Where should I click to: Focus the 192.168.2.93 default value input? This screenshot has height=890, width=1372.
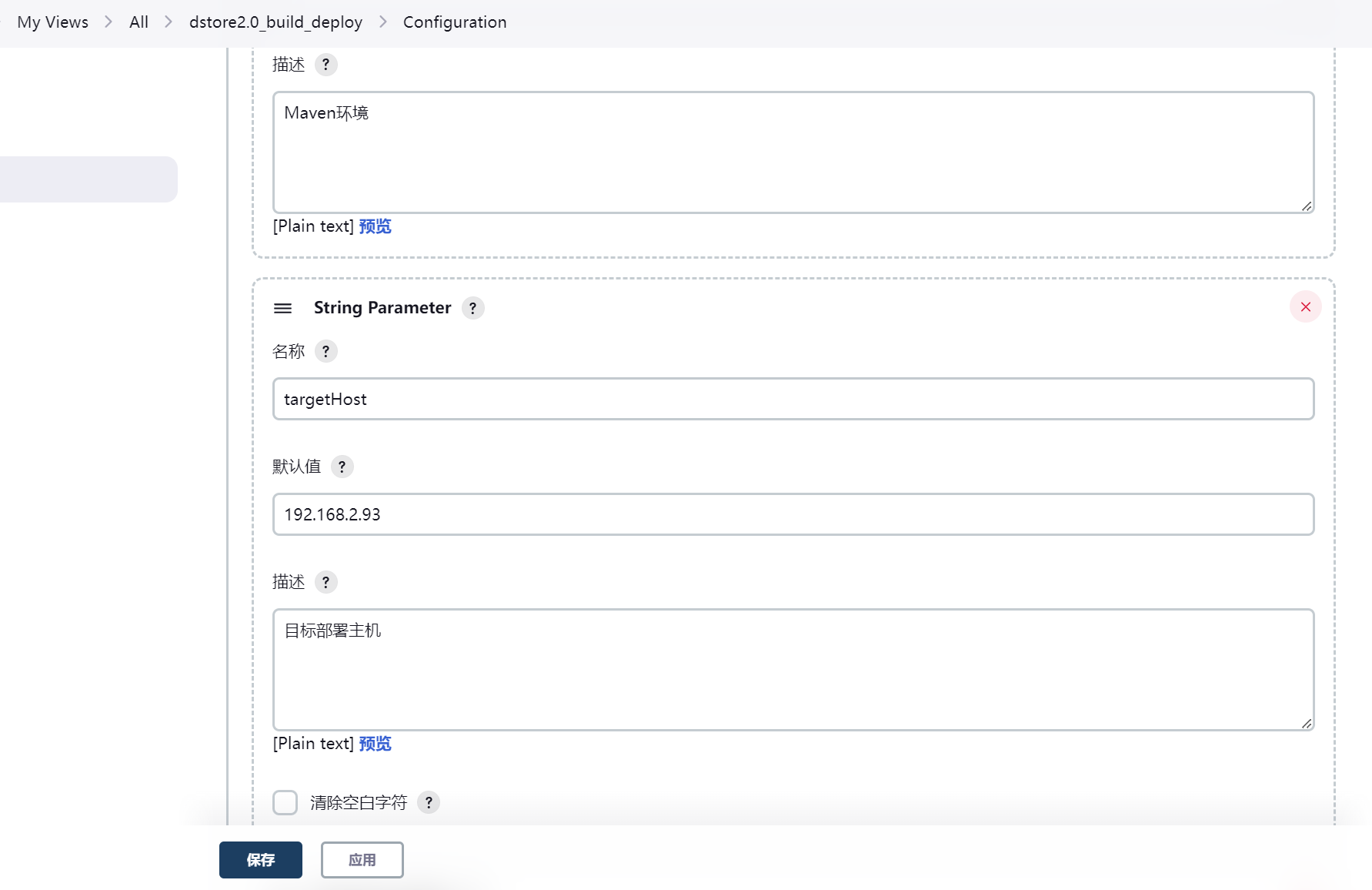[793, 514]
